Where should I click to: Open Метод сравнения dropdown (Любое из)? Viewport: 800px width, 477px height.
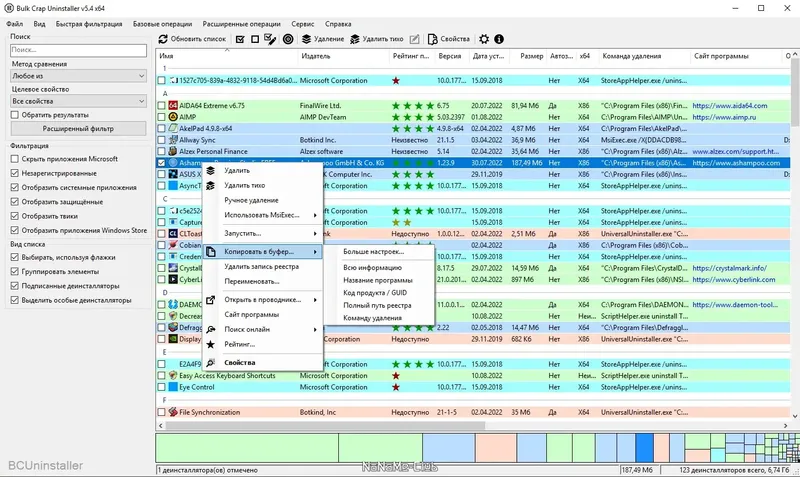click(x=79, y=76)
